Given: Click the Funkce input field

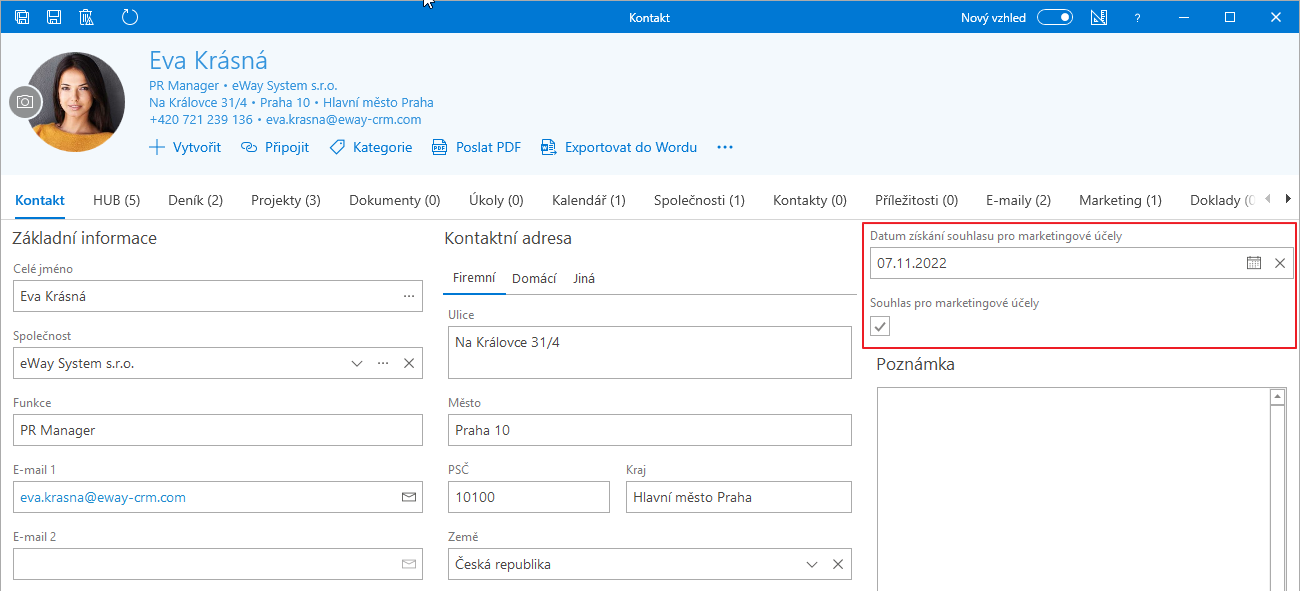Looking at the screenshot, I should click(x=218, y=430).
